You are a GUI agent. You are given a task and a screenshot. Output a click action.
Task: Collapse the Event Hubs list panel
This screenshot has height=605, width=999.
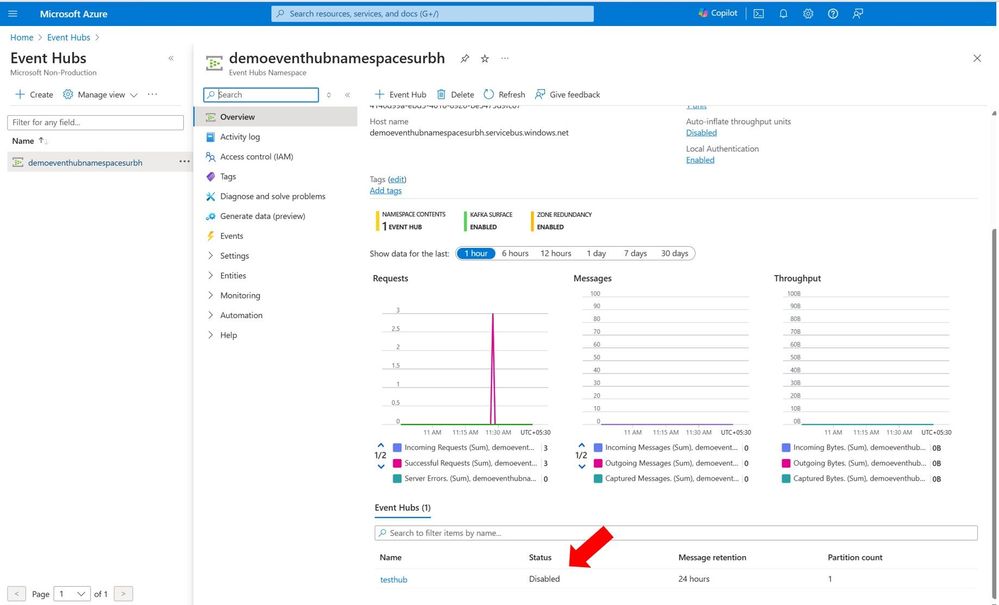tap(171, 58)
